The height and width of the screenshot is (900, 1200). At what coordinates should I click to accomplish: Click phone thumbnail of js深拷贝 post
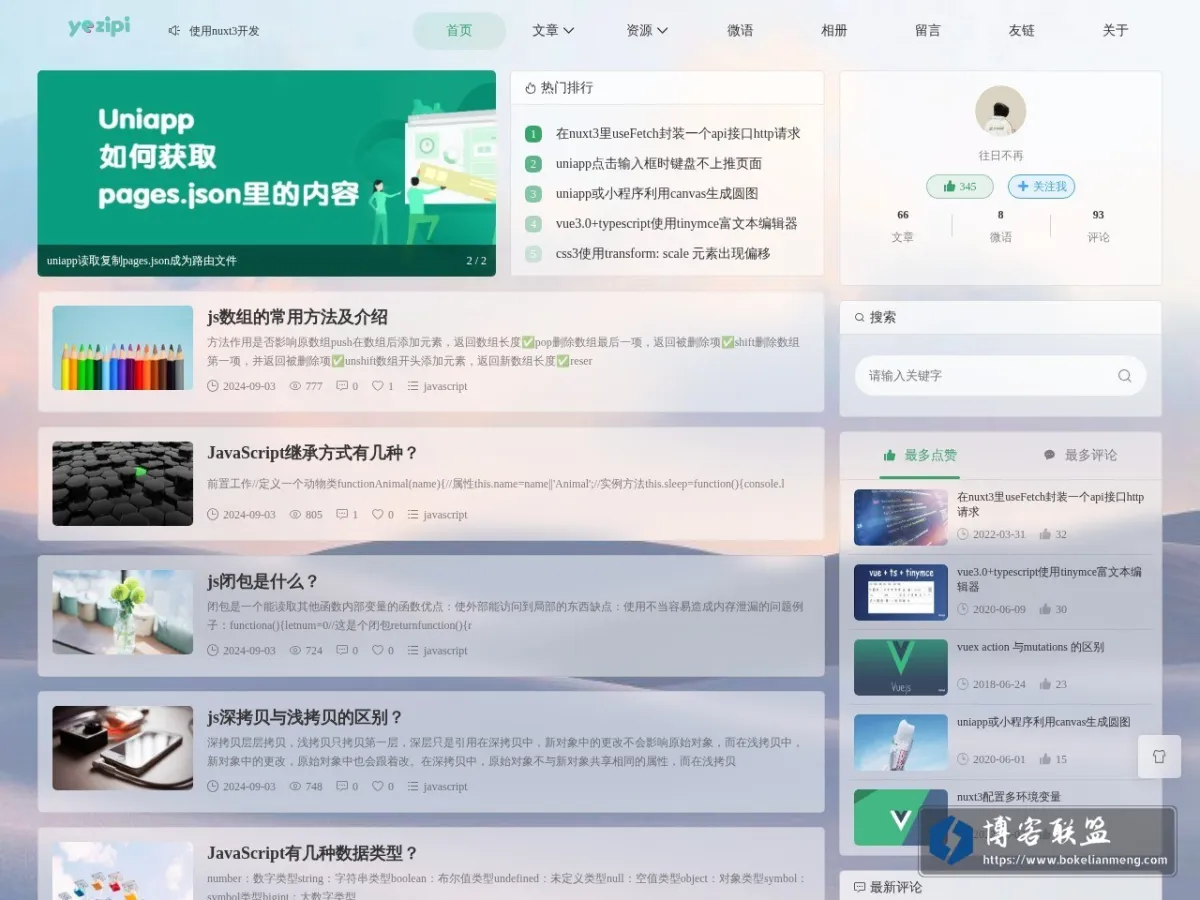[123, 748]
